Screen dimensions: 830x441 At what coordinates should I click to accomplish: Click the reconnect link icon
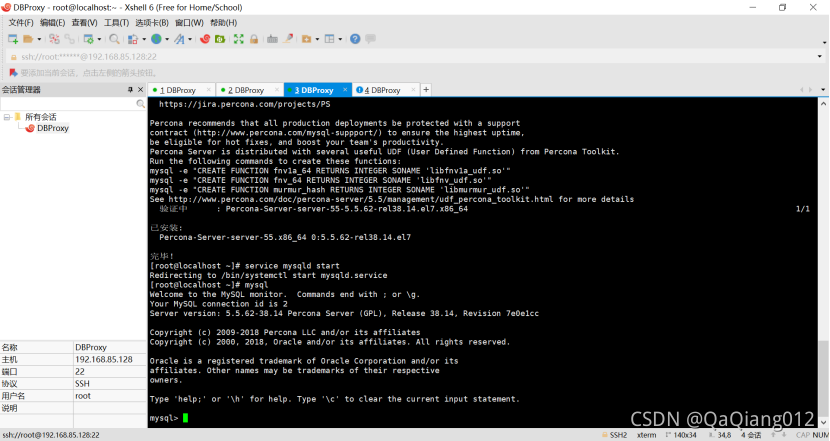coord(69,39)
